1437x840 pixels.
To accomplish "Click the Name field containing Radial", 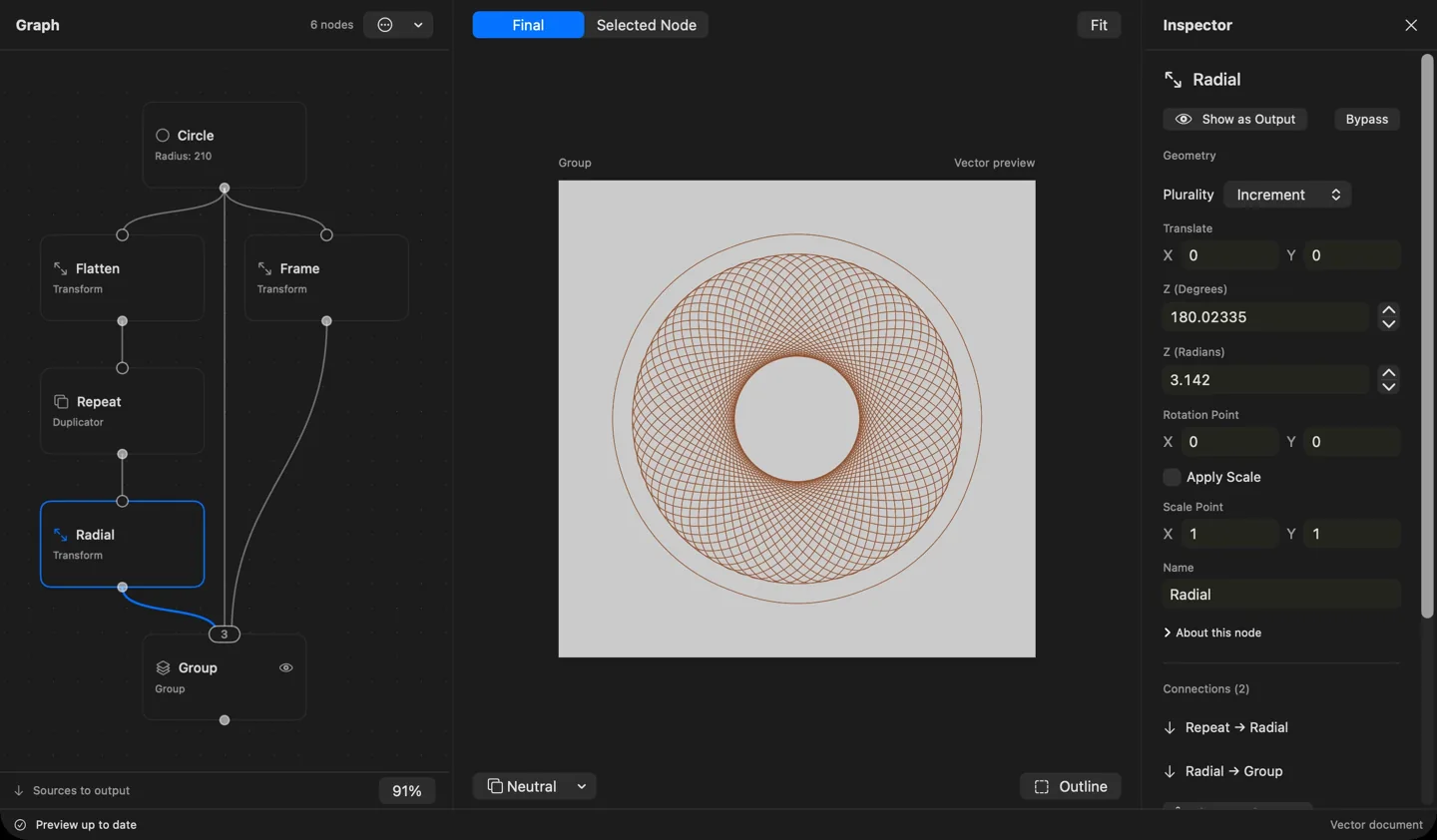I will 1281,595.
